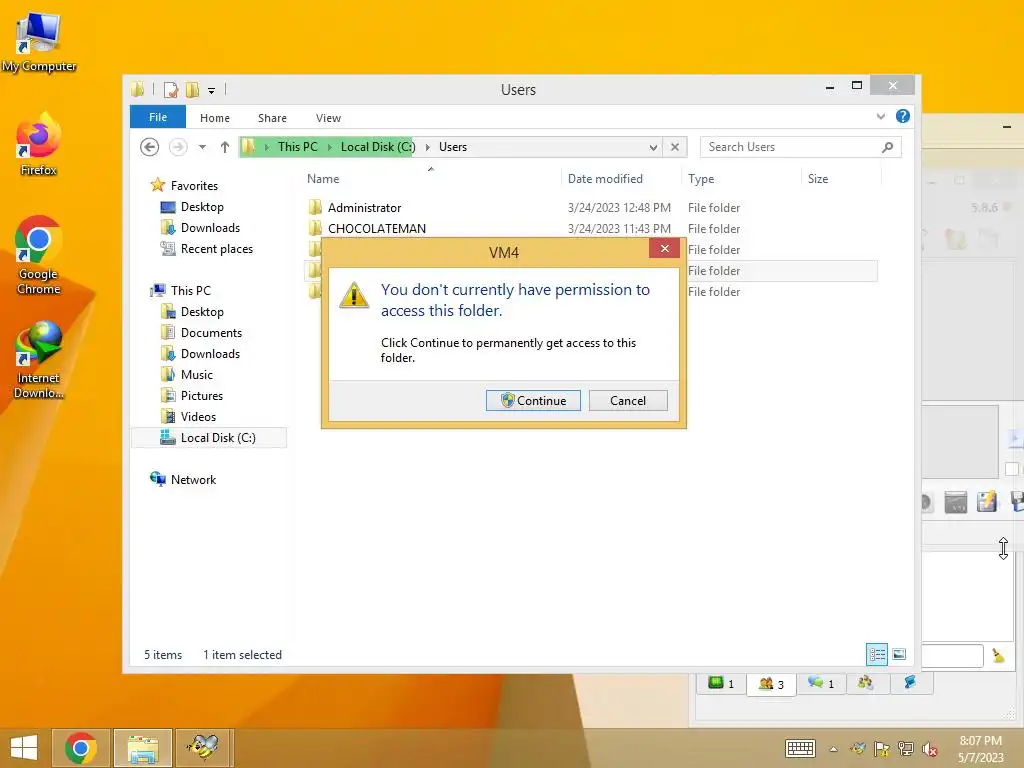Viewport: 1024px width, 768px height.
Task: Open Pictures under This PC
Action: [202, 395]
